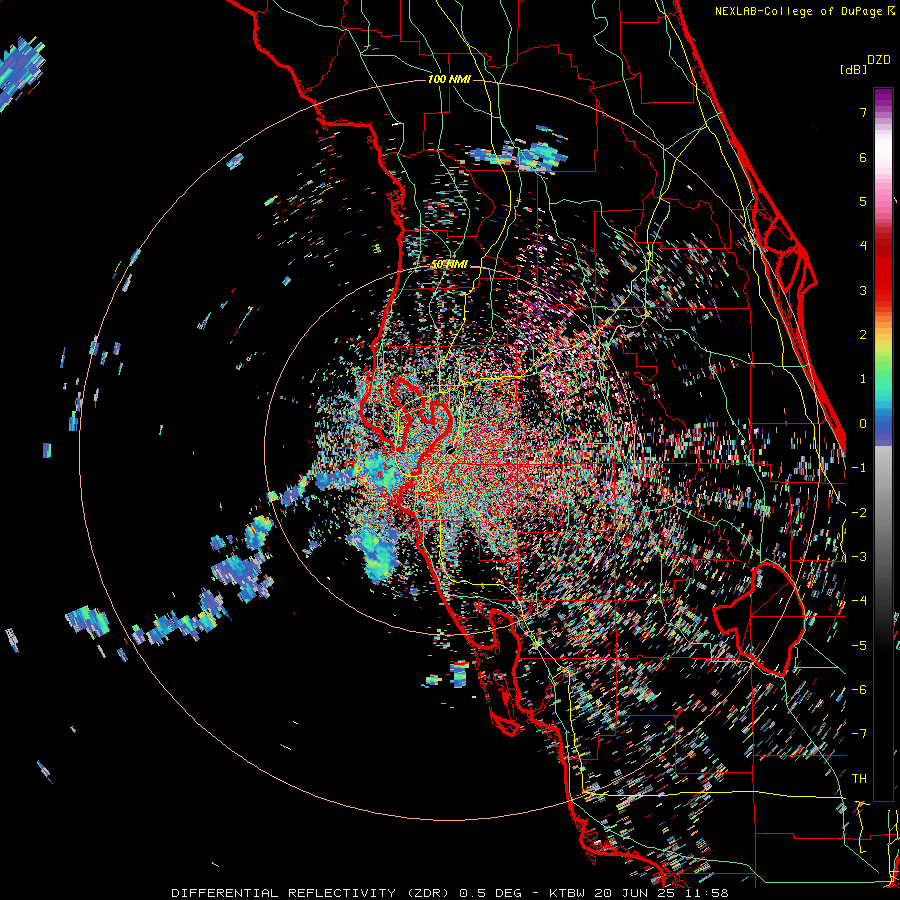Click the Differential Reflectivity product title text

click(346, 893)
